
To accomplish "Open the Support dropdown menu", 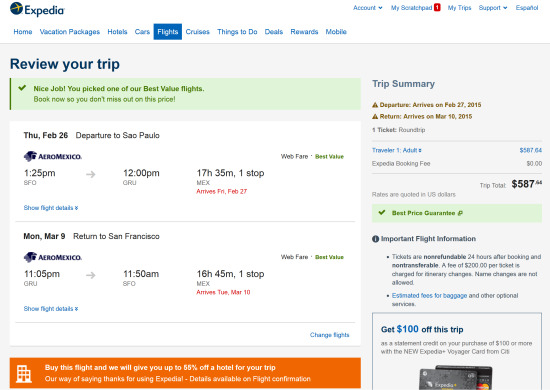I will click(493, 8).
